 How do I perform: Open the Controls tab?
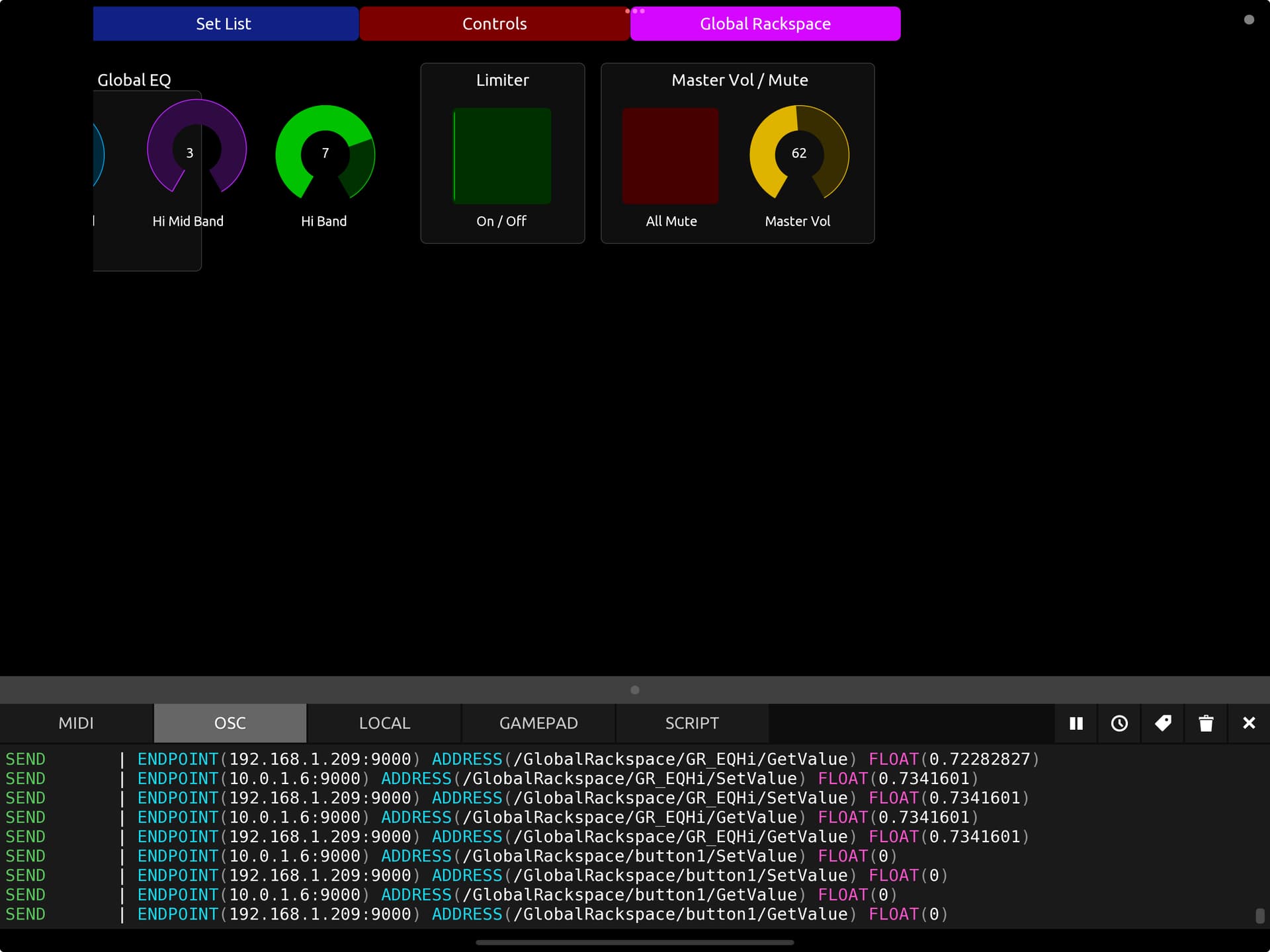(494, 24)
